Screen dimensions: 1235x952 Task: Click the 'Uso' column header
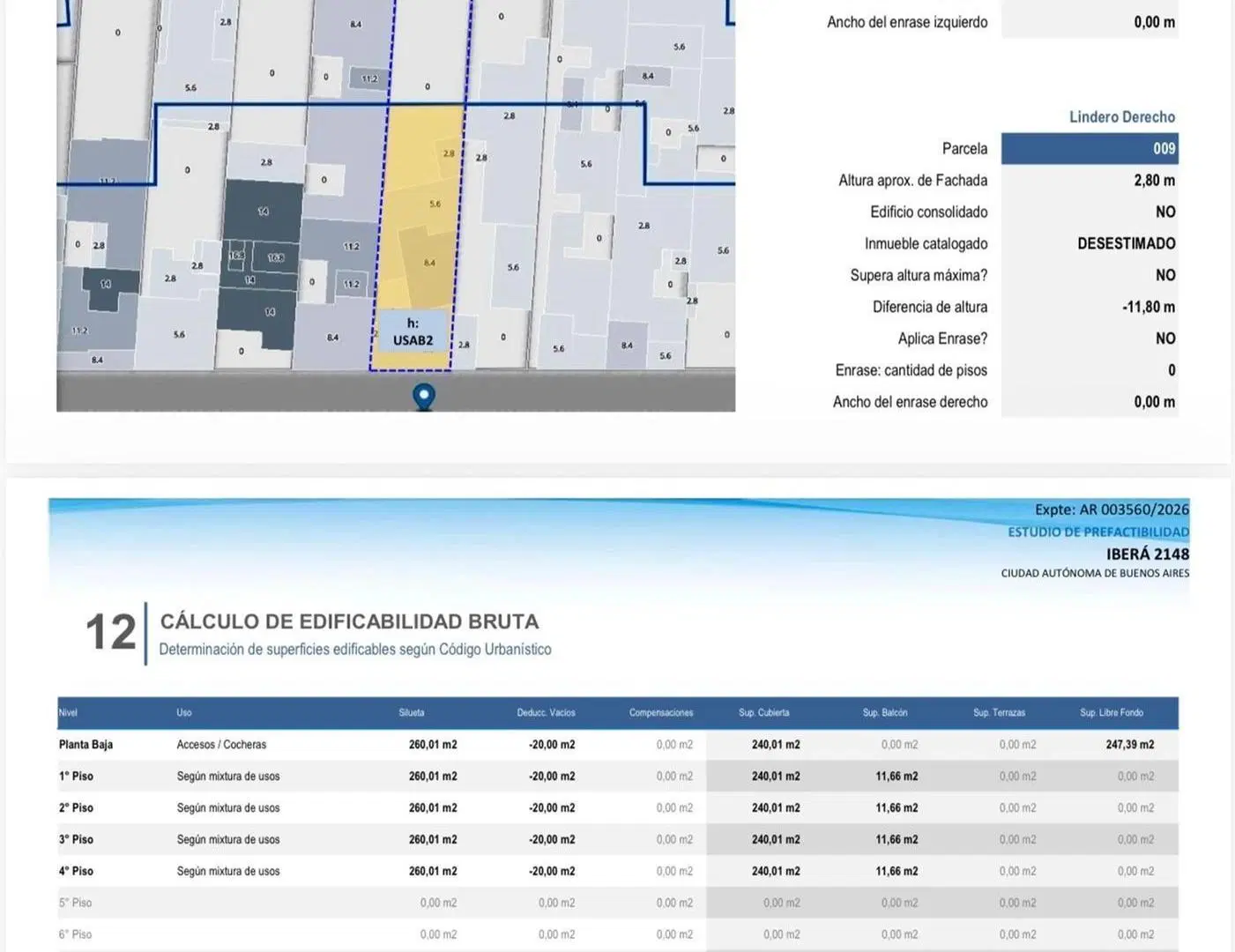[x=184, y=713]
